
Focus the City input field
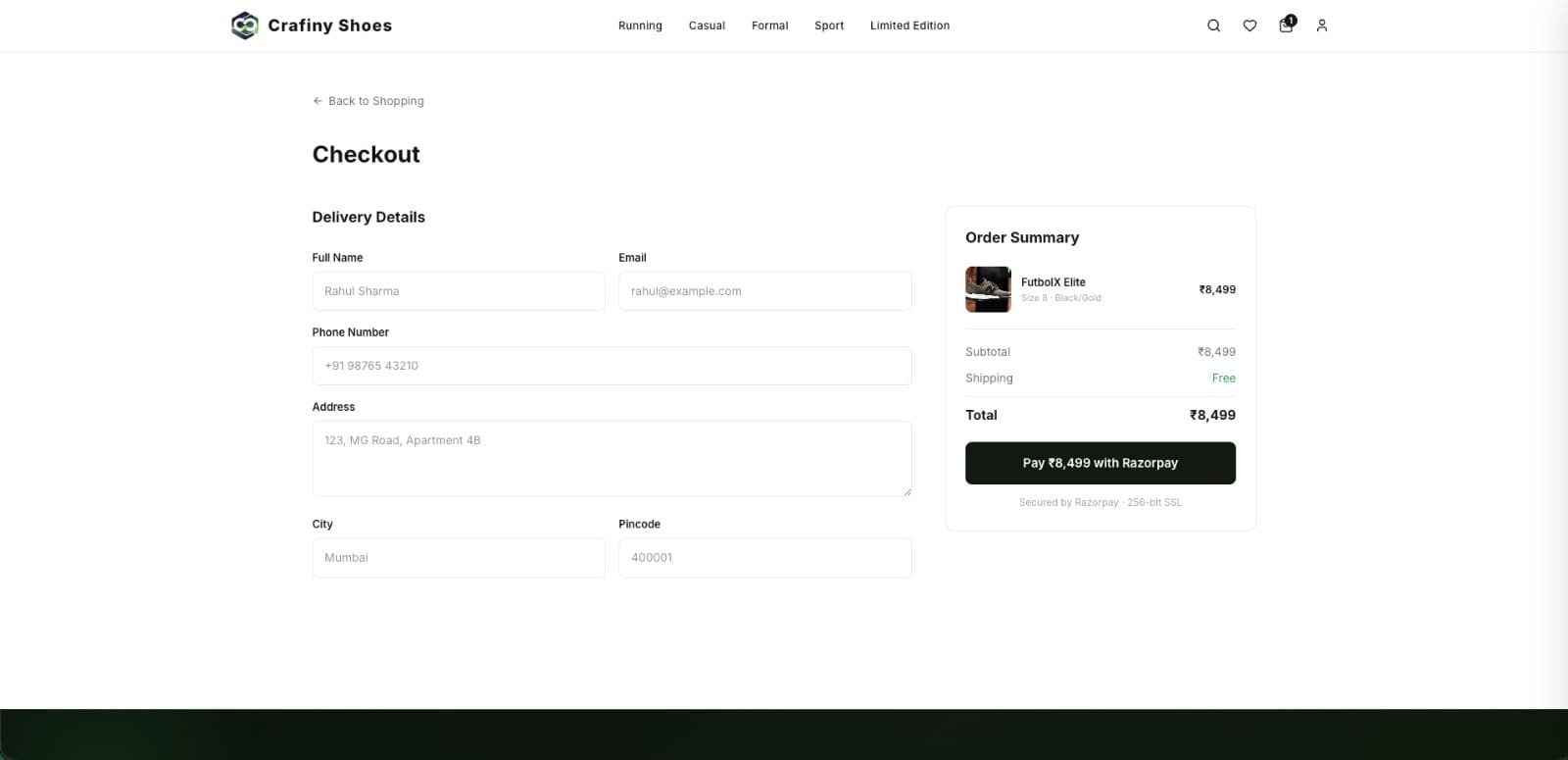[x=459, y=558]
